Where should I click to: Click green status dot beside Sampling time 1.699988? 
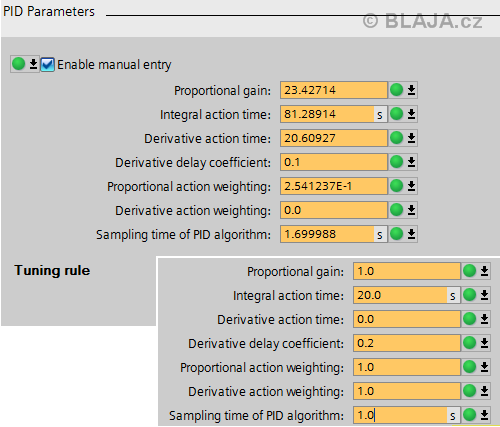(x=397, y=234)
